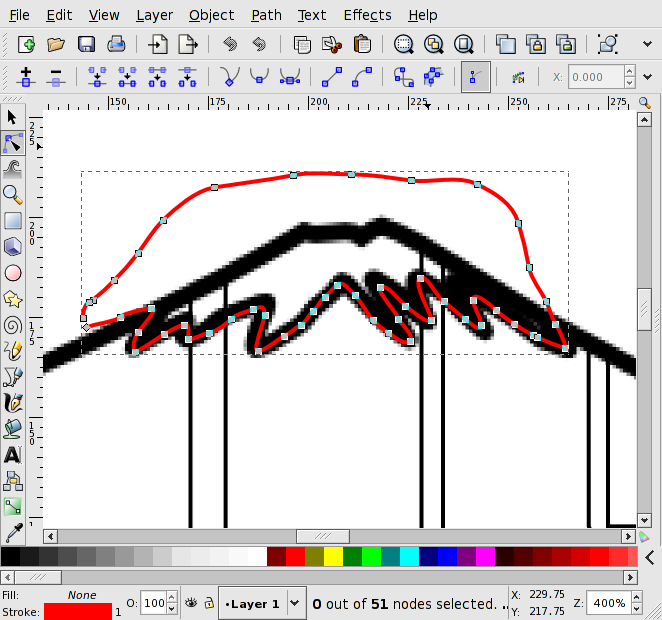Open the Layer 1 dropdown
This screenshot has width=662, height=620.
pos(295,603)
